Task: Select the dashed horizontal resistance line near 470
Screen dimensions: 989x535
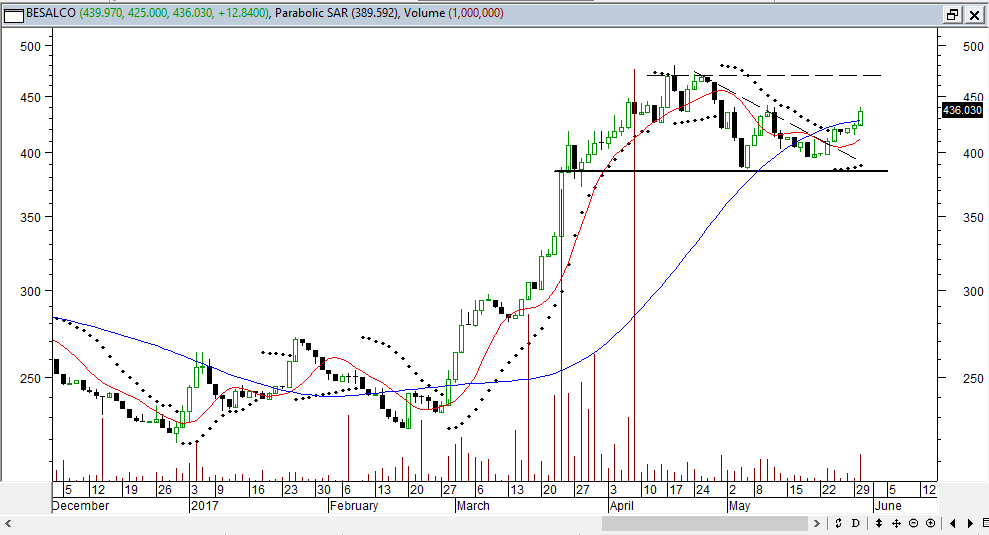Action: click(764, 76)
